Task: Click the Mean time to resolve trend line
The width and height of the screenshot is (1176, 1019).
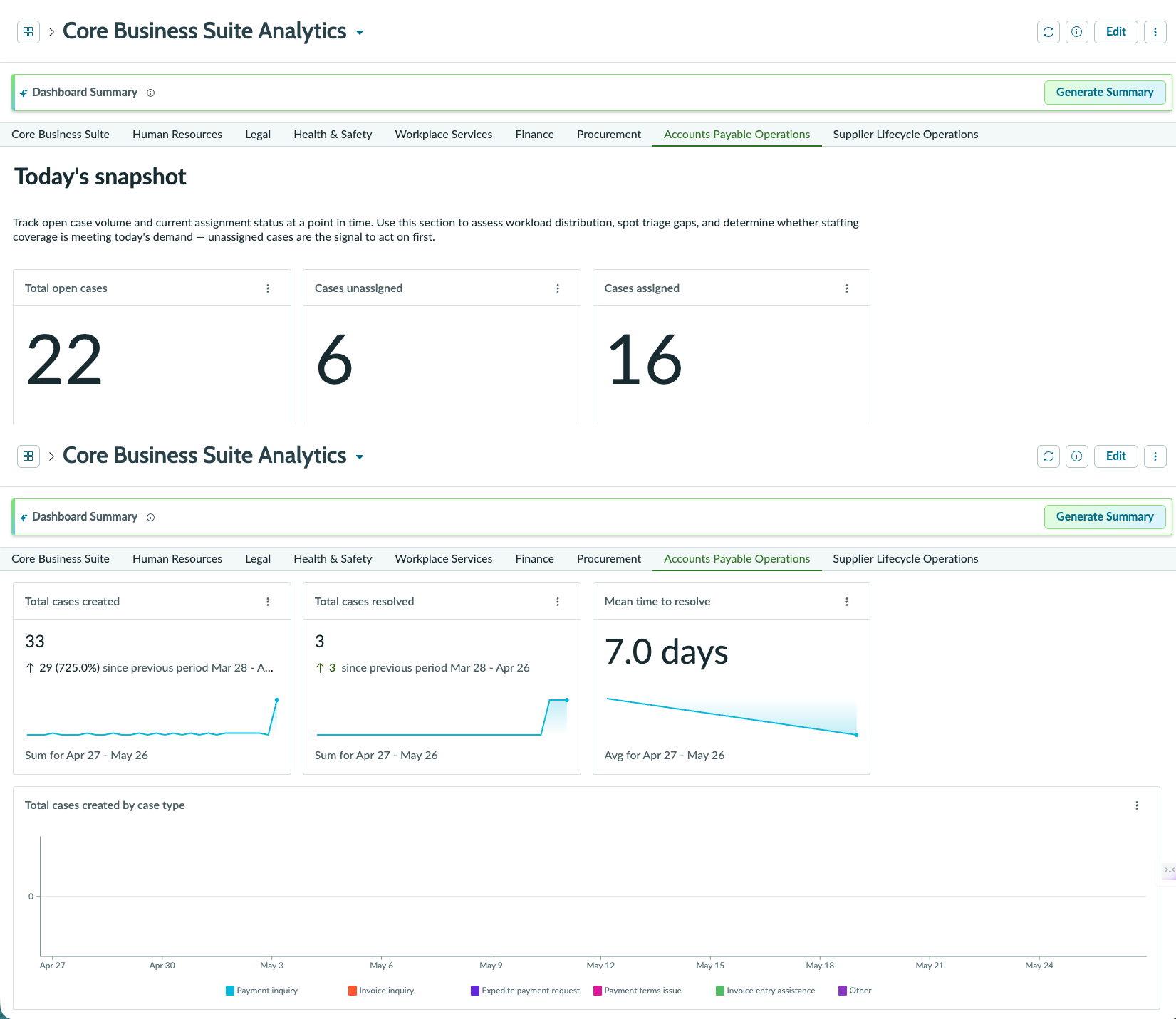Action: (x=732, y=717)
